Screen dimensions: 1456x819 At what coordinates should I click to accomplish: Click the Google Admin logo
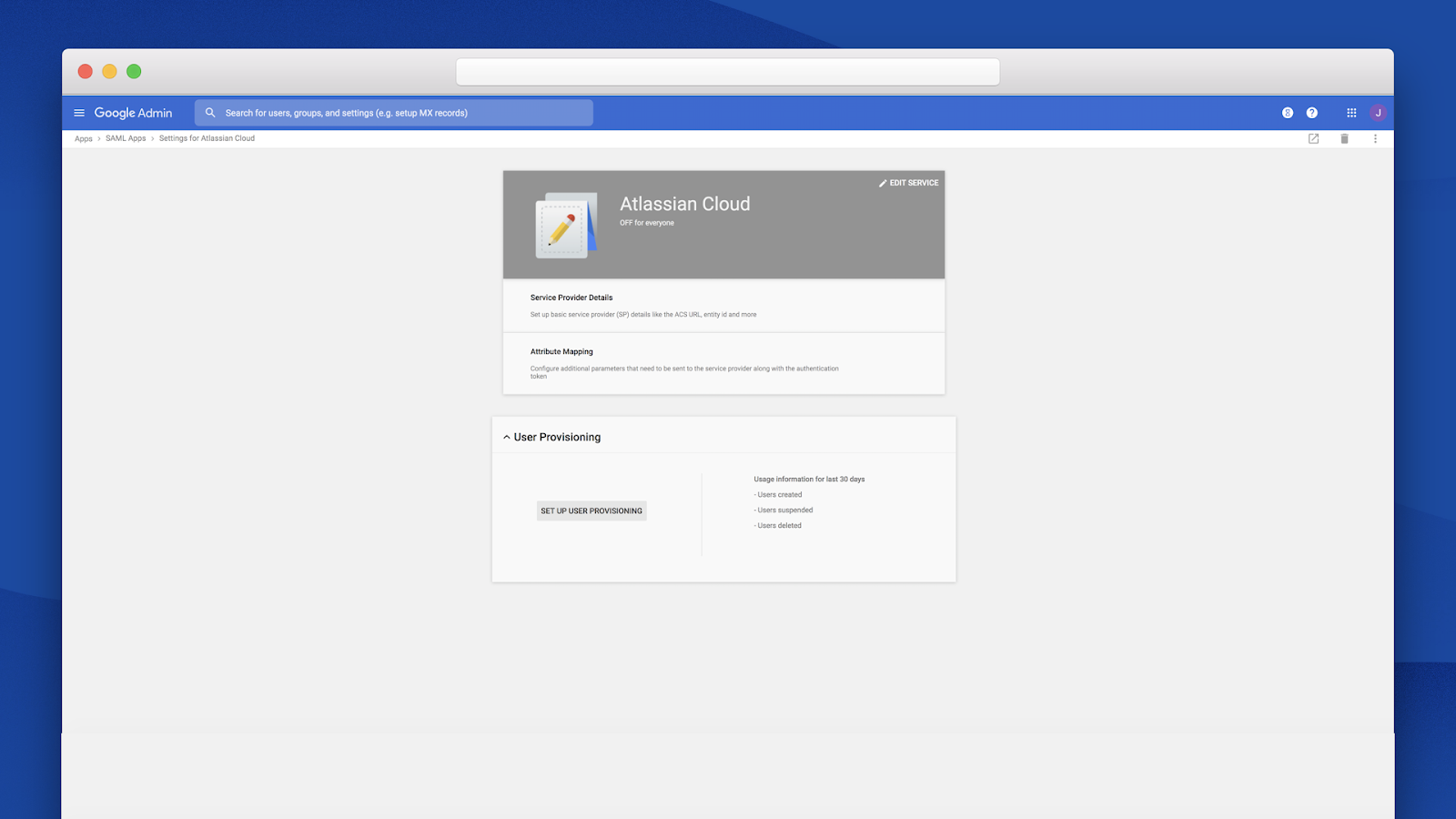coord(133,113)
